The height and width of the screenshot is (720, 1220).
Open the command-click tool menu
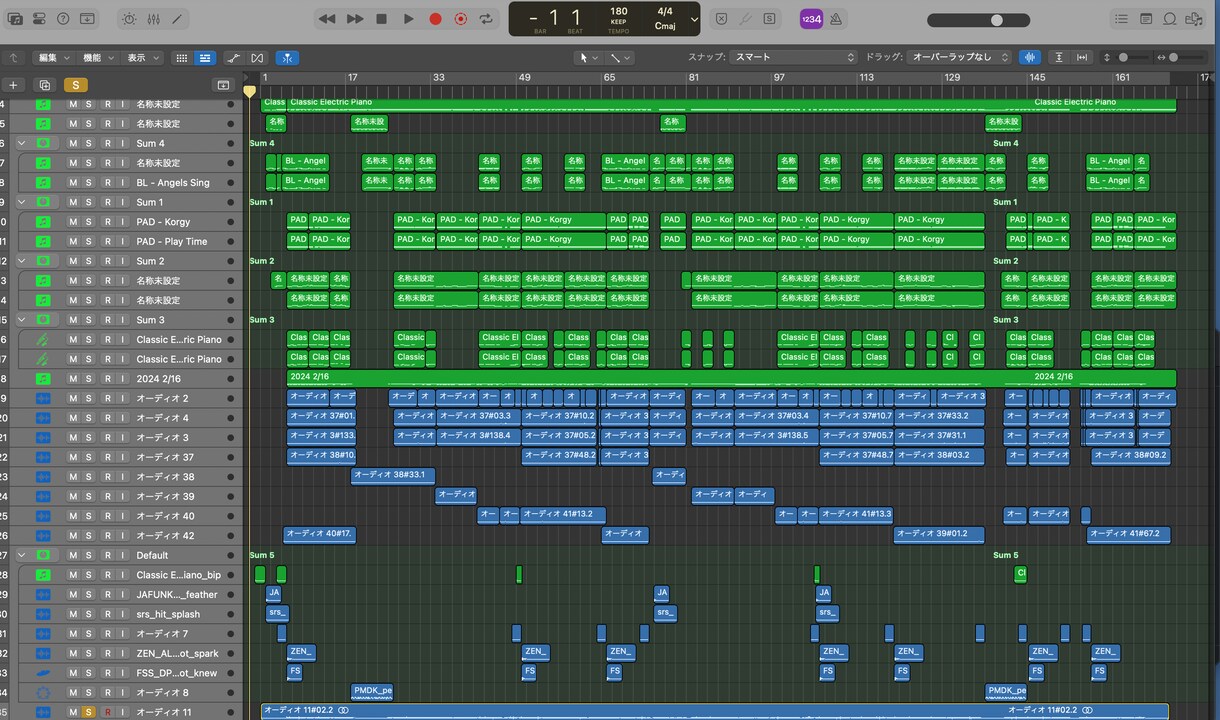click(620, 58)
